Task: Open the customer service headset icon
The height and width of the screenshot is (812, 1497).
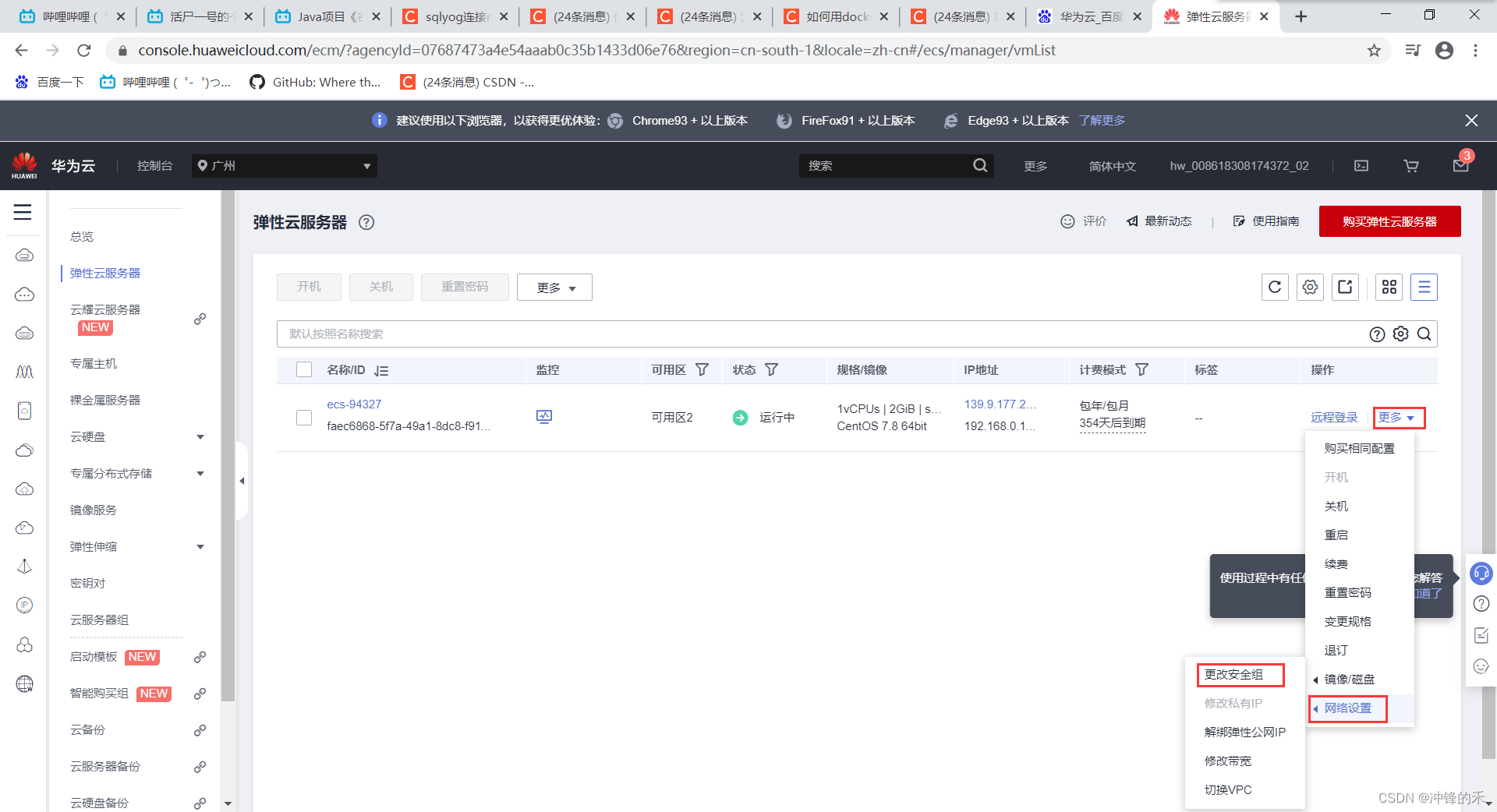Action: point(1481,574)
